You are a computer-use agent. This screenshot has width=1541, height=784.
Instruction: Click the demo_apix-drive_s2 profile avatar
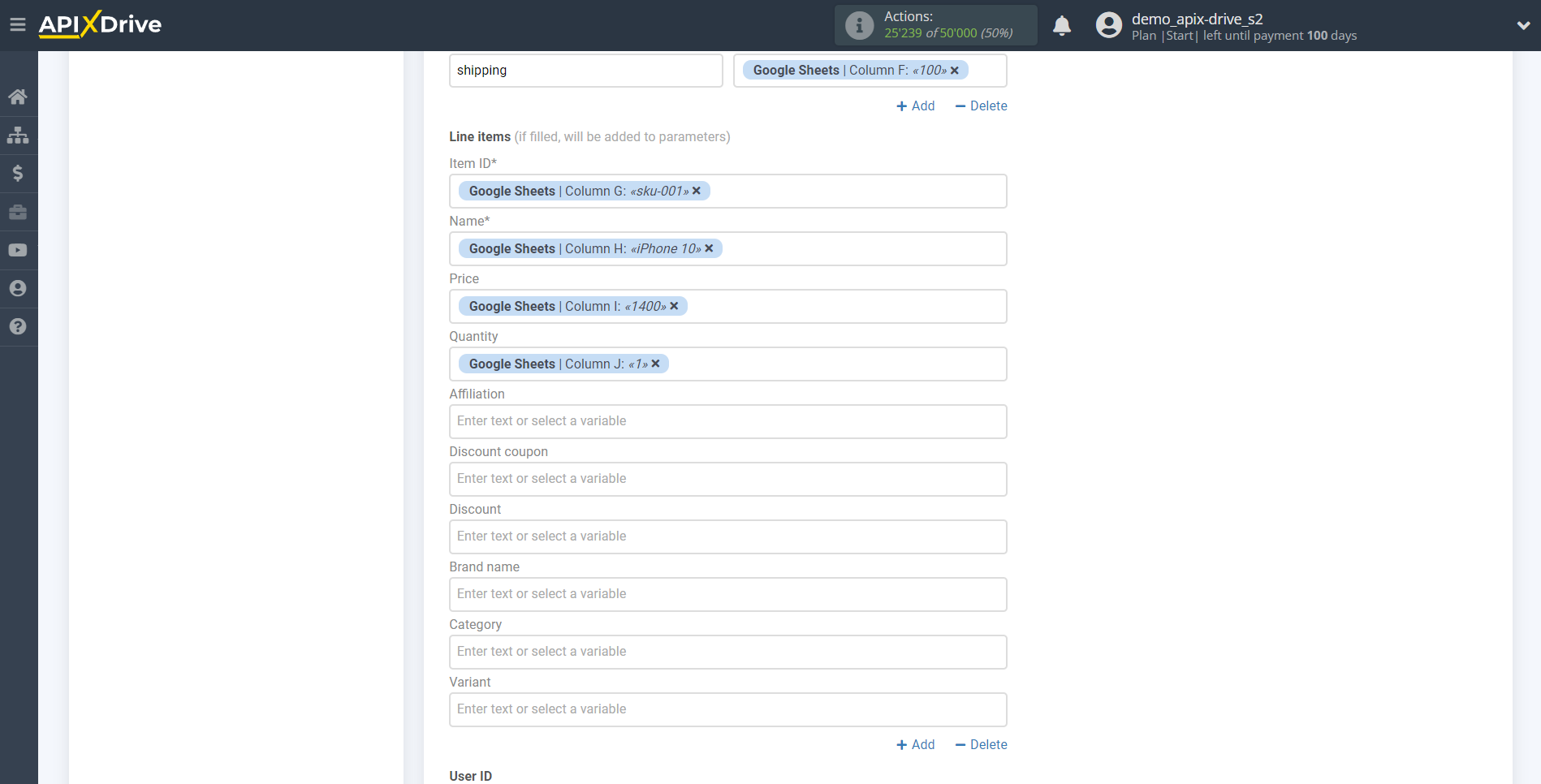[x=1108, y=25]
